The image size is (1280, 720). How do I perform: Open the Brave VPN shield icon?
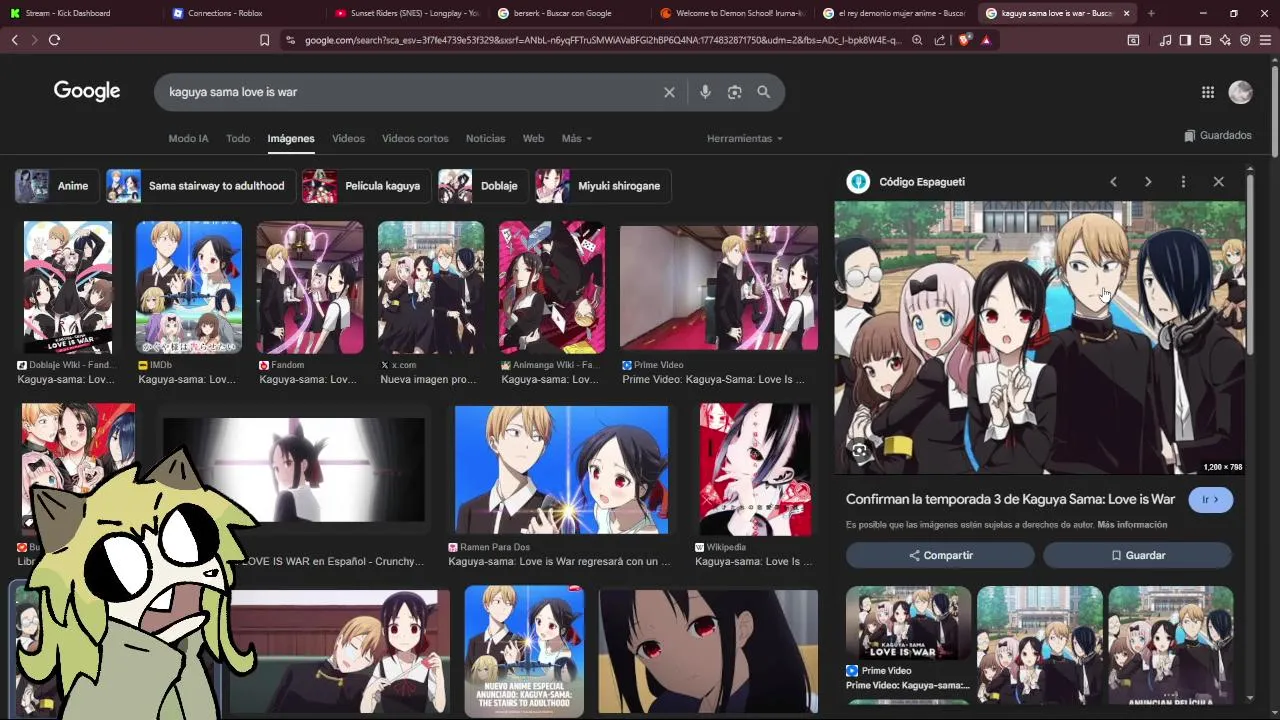point(1245,40)
